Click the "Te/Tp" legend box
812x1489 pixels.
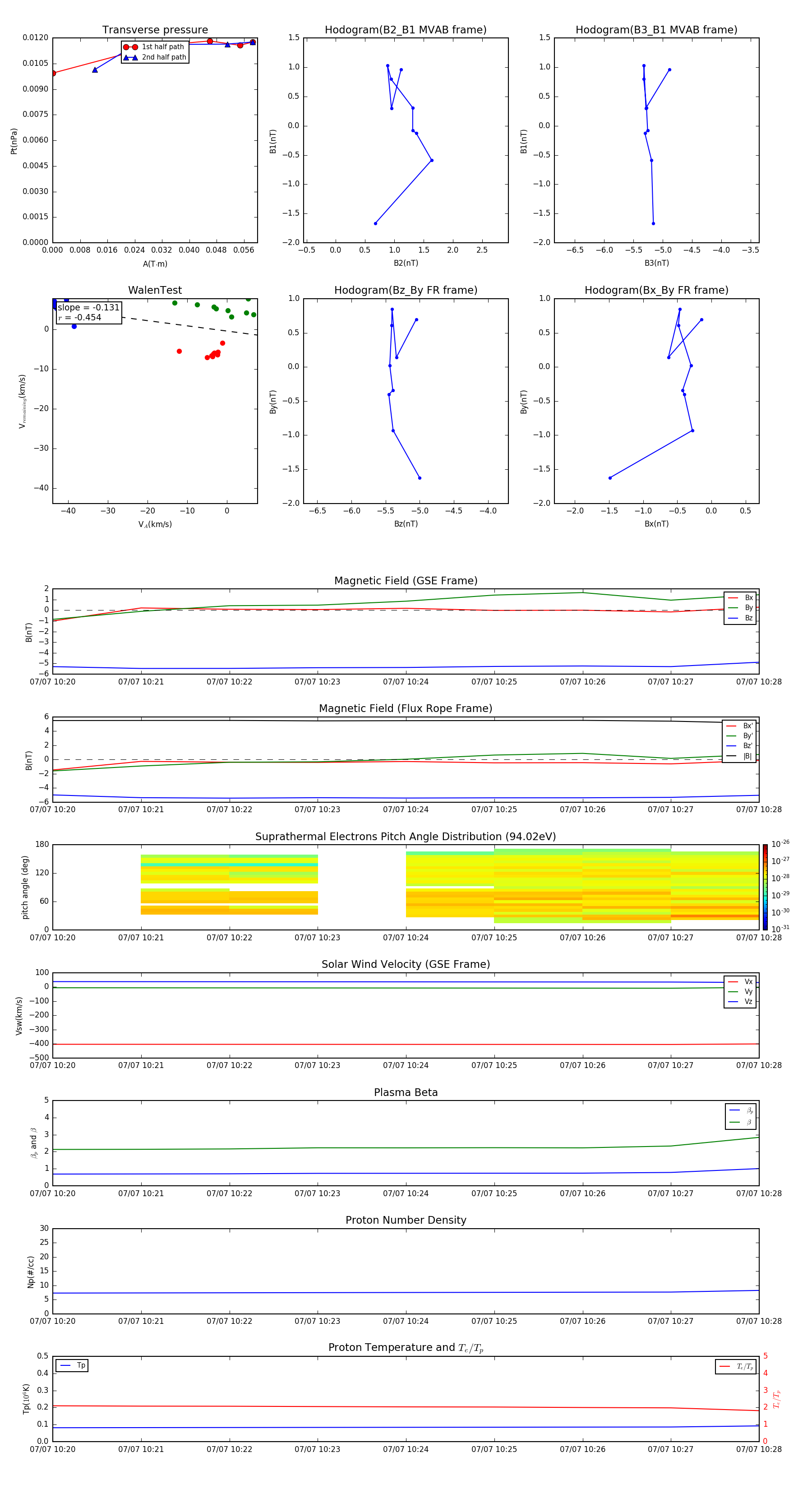736,1366
